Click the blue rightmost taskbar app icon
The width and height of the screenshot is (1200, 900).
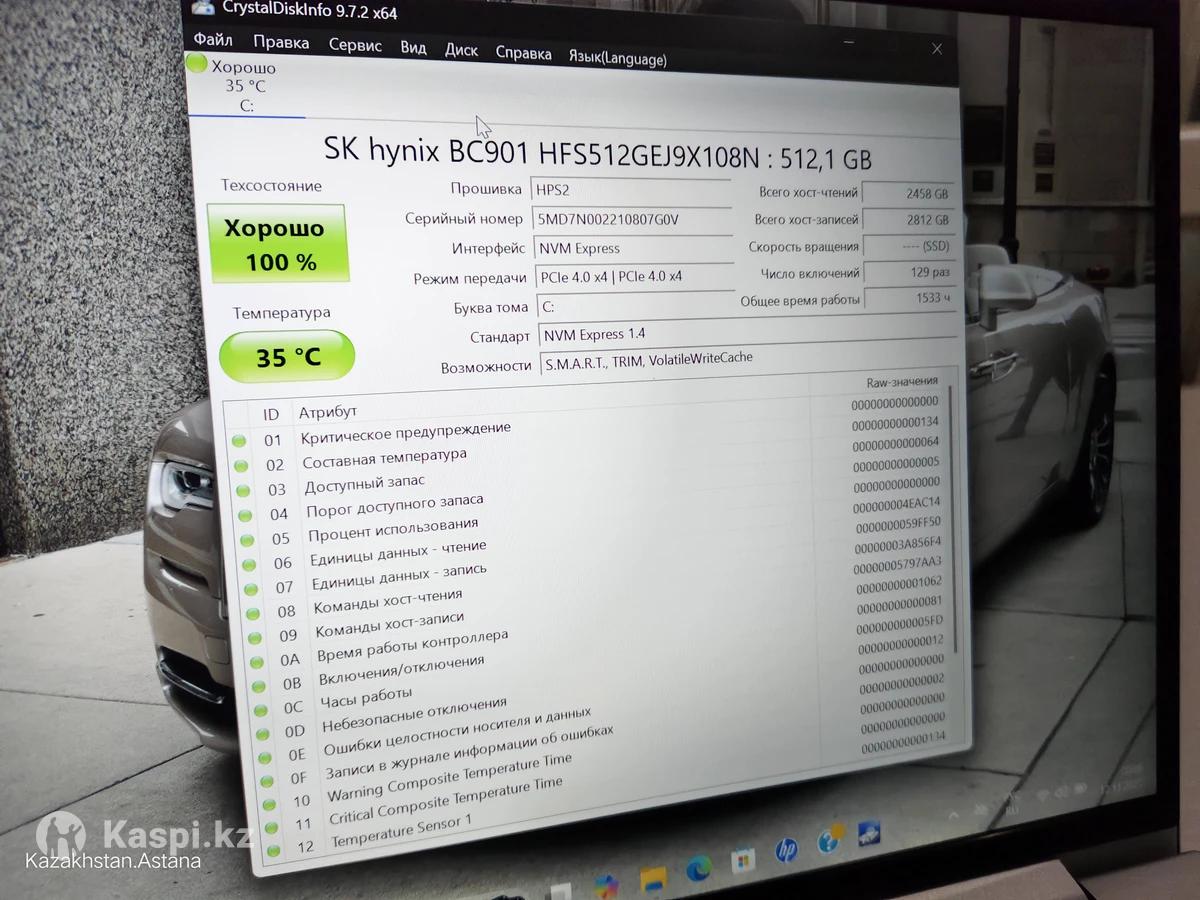tap(868, 833)
